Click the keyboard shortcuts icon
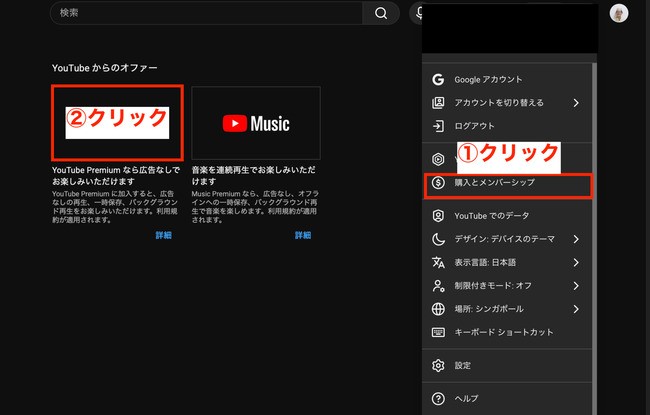This screenshot has width=650, height=415. pos(438,332)
